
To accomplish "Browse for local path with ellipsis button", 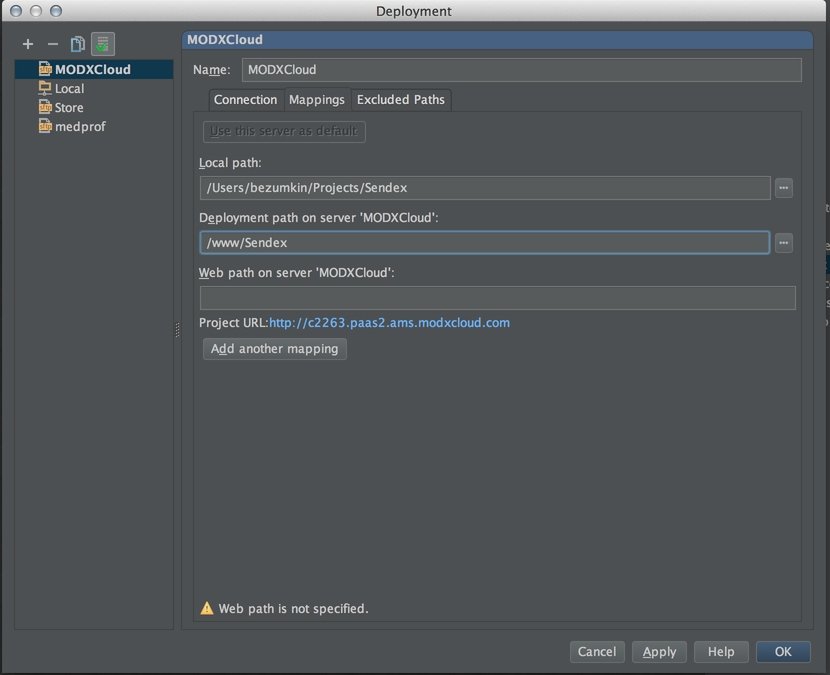I will [x=783, y=187].
